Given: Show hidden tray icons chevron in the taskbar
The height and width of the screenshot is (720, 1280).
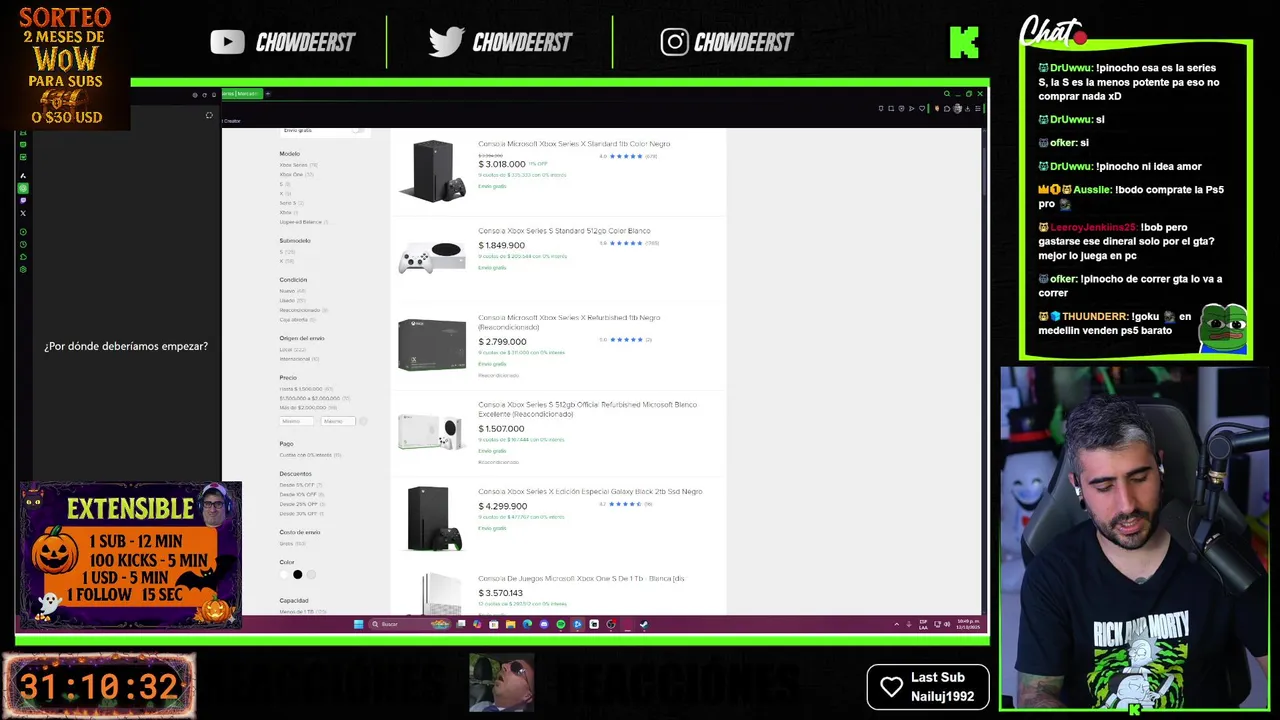Looking at the screenshot, I should (x=896, y=624).
